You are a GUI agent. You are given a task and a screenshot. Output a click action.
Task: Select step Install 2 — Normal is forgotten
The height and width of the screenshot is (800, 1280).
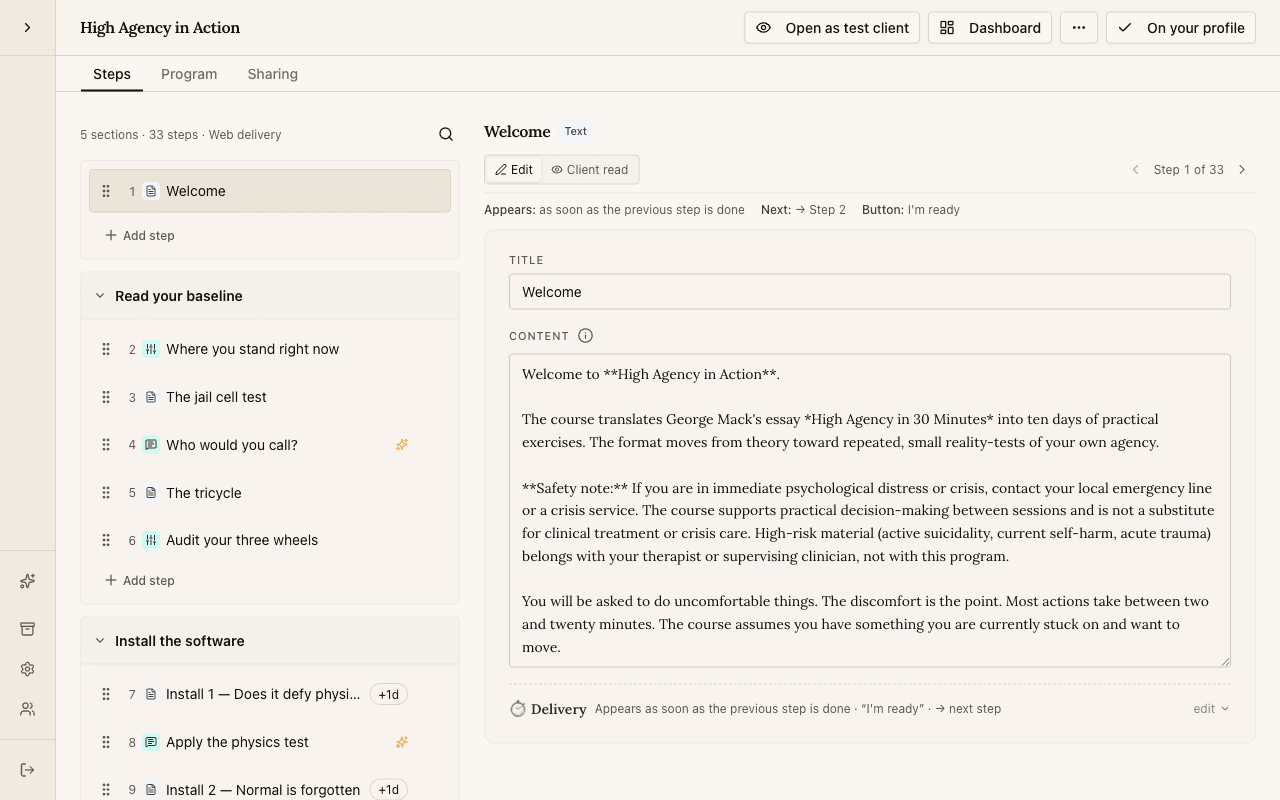(270, 790)
